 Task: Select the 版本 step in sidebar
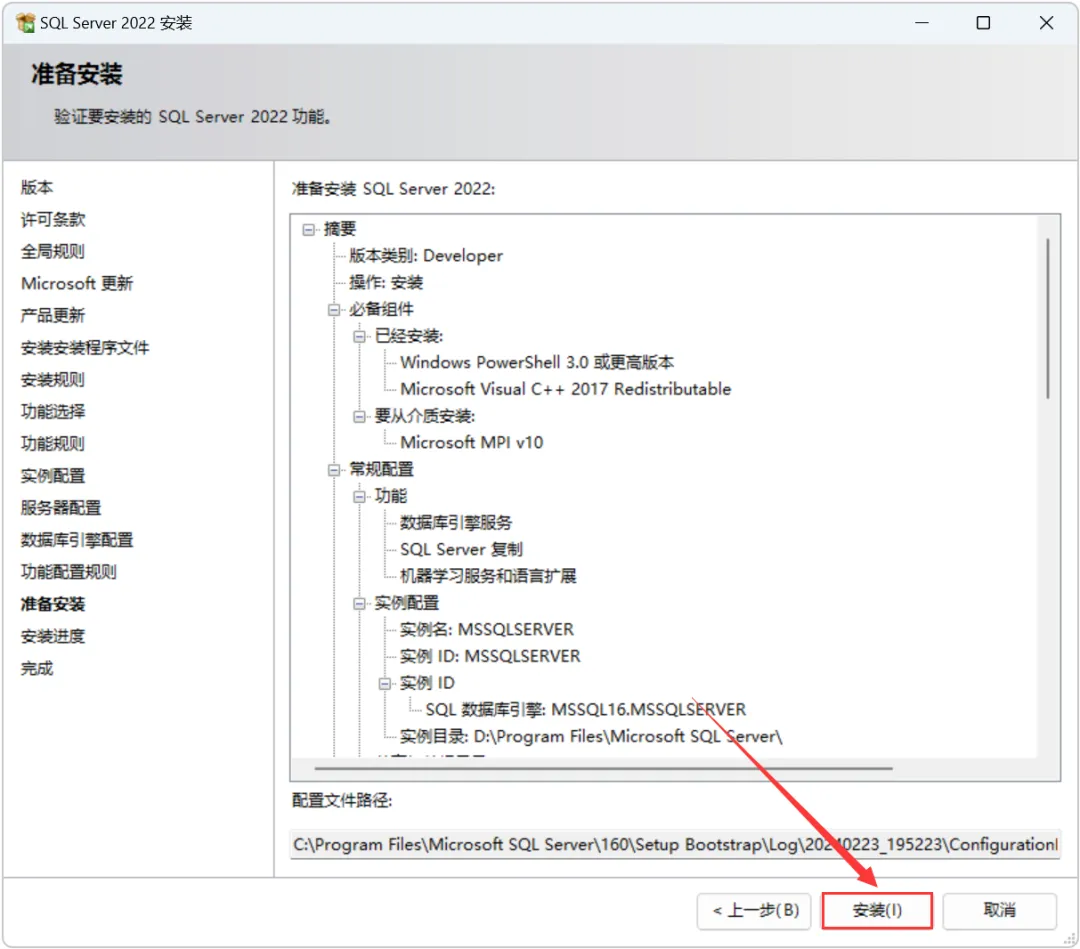click(x=37, y=187)
